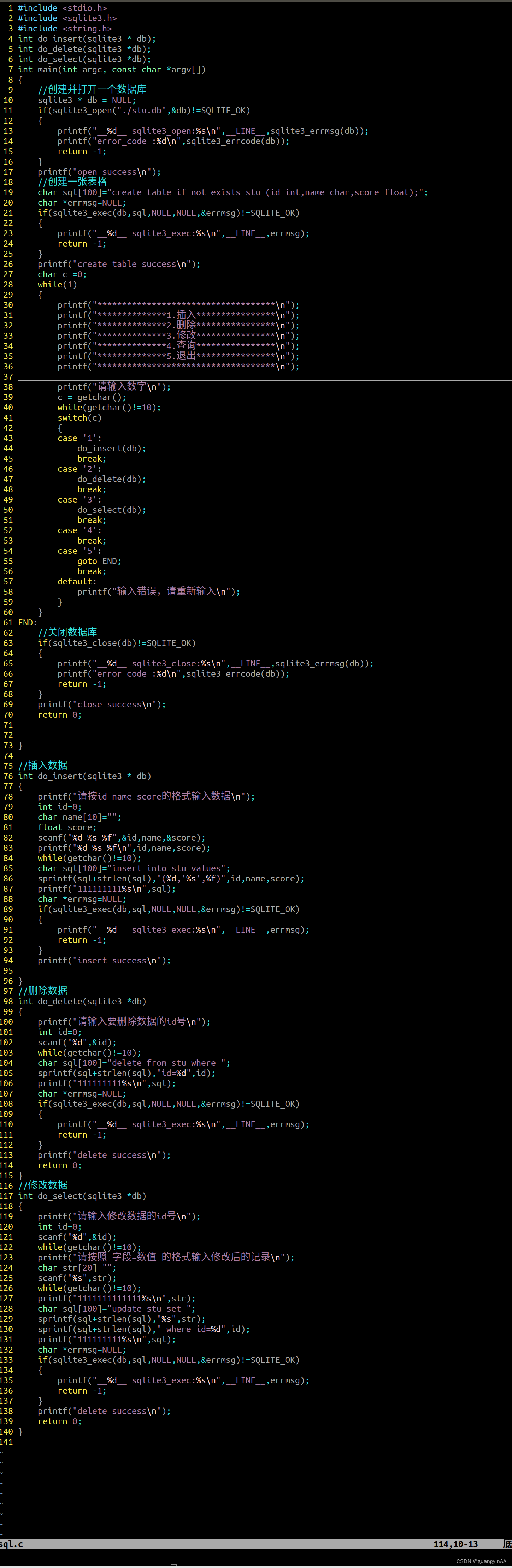This screenshot has width=512, height=1568.
Task: Click the 'sqlite3 * db = NULL;' line
Action: click(x=87, y=100)
